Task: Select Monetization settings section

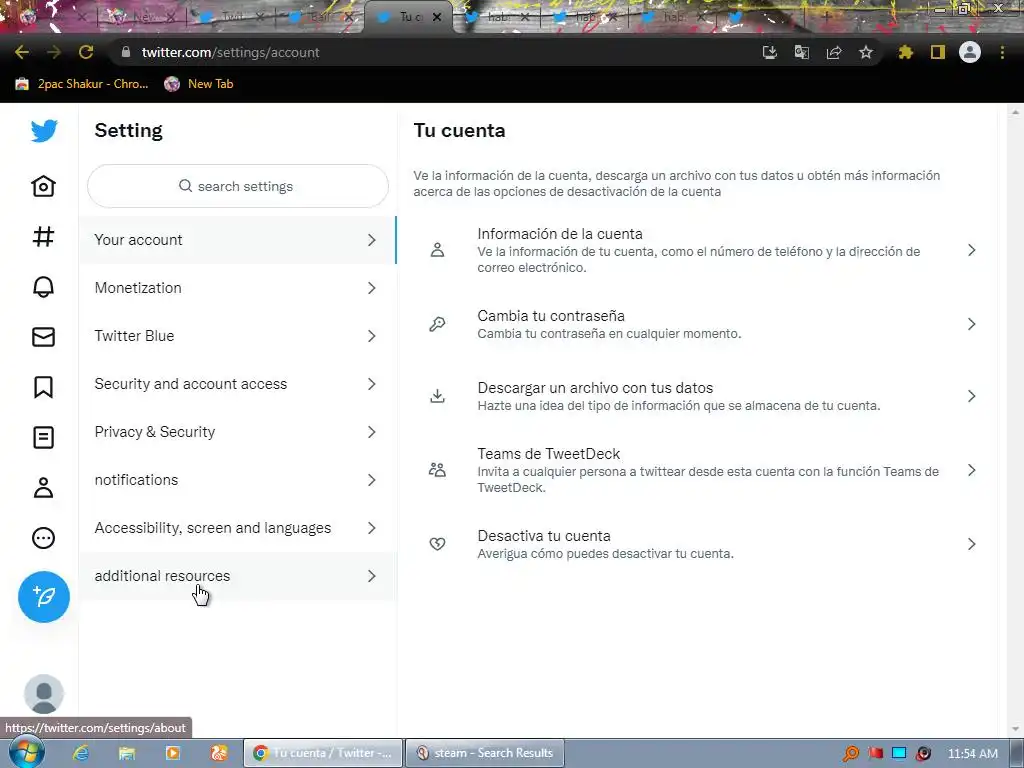Action: pos(238,288)
